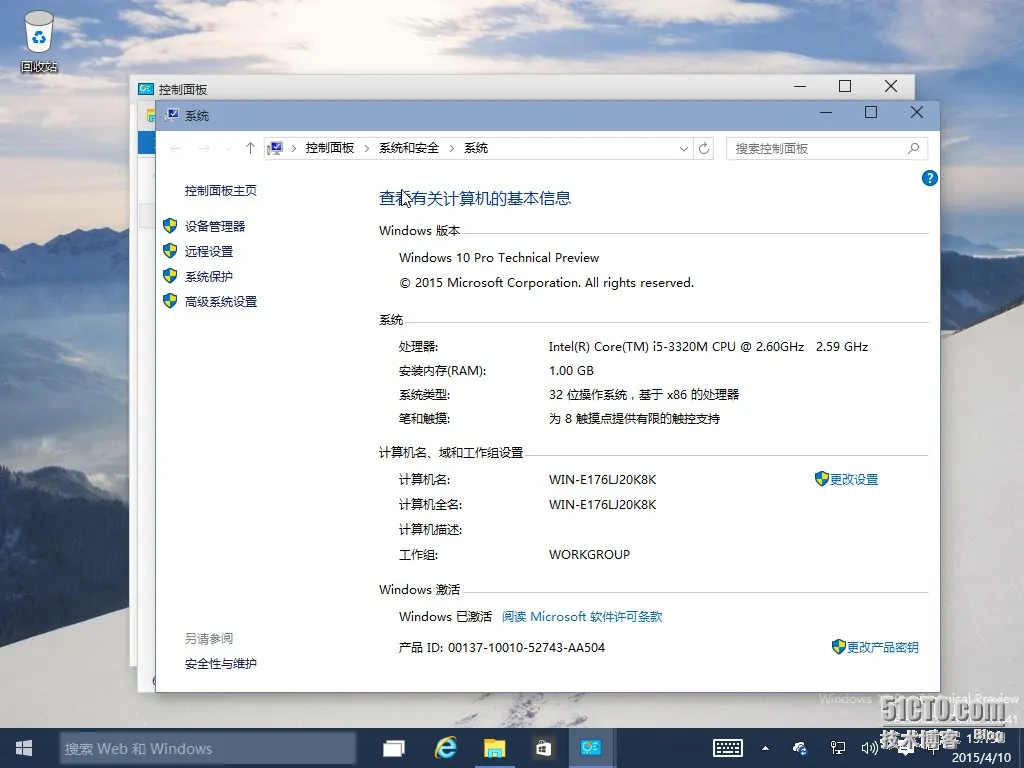Screen dimensions: 1024x768
Task: Open 远程设置 link
Action: [x=209, y=251]
